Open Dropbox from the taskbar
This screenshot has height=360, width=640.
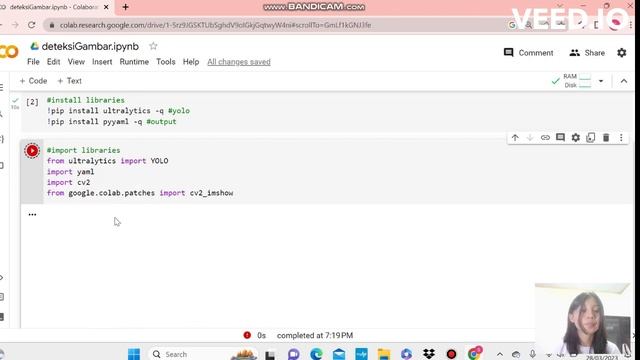[x=429, y=354]
